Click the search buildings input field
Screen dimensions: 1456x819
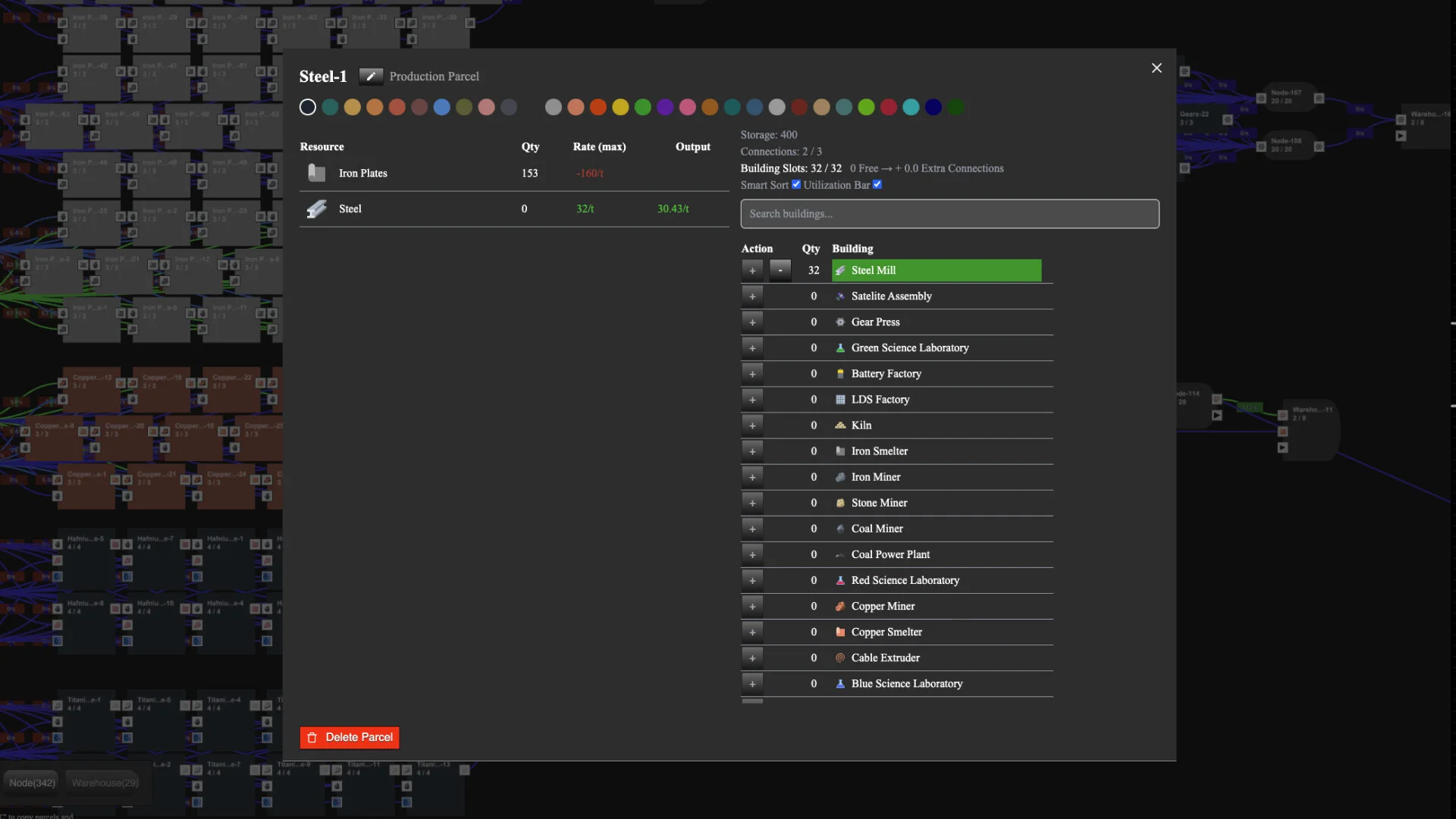pos(949,214)
